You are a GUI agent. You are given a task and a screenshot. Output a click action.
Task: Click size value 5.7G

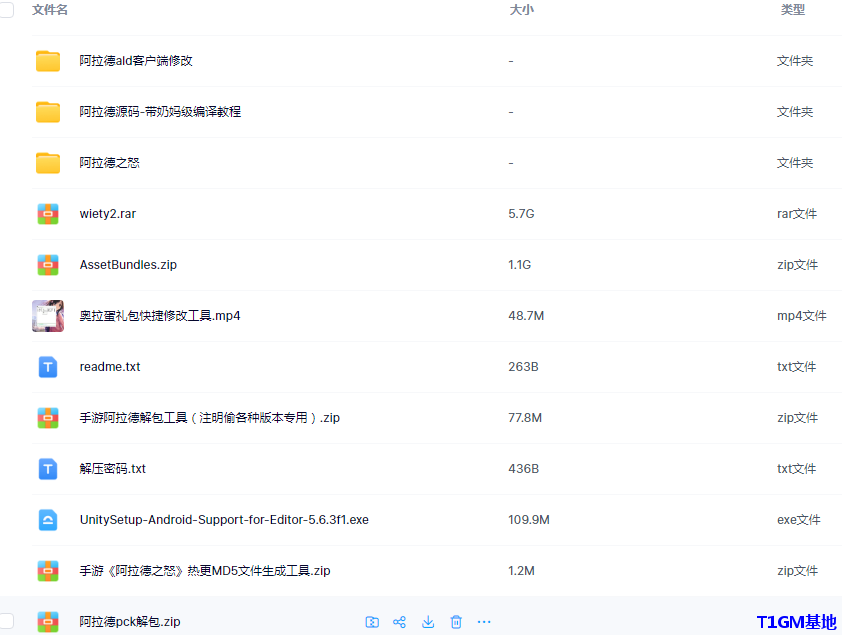(x=521, y=214)
